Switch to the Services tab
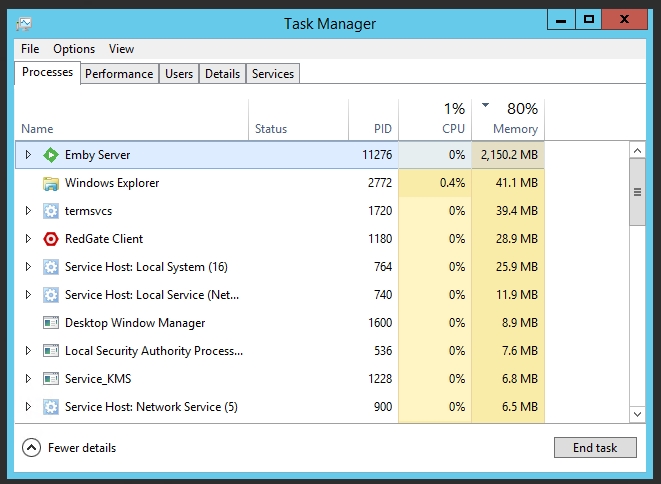The height and width of the screenshot is (484, 661). click(273, 73)
